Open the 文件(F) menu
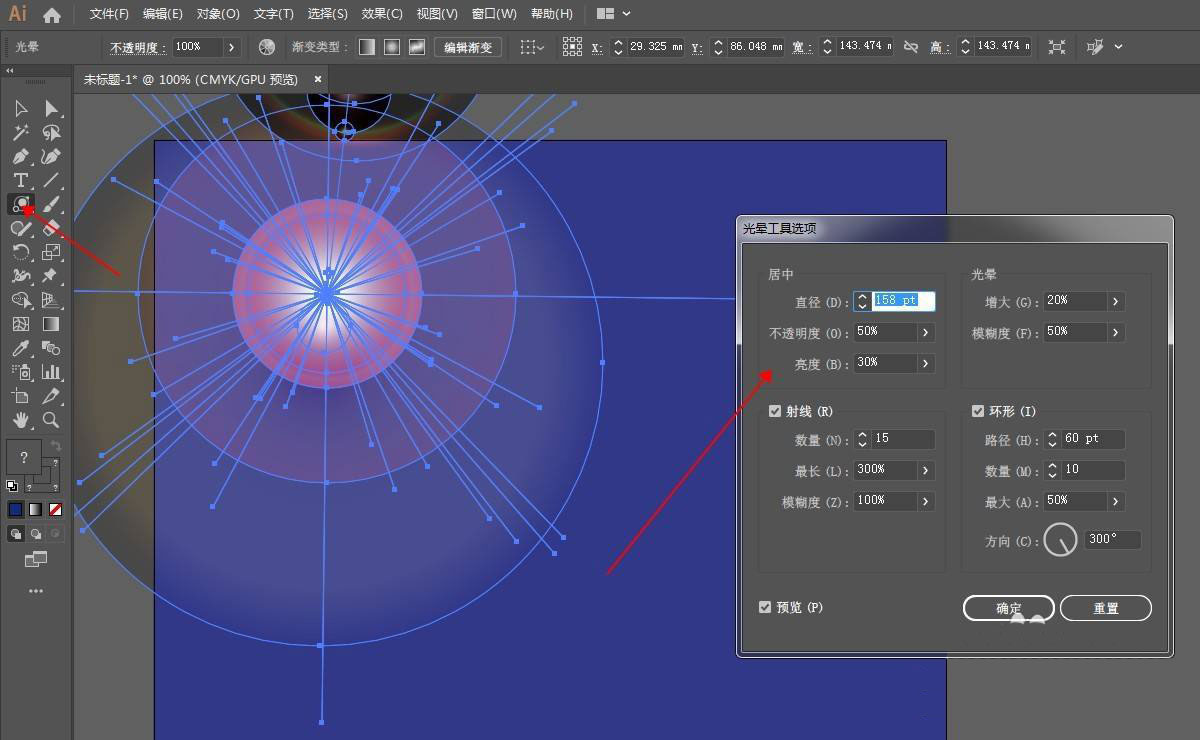Screen dimensions: 1200x740 click(x=109, y=14)
